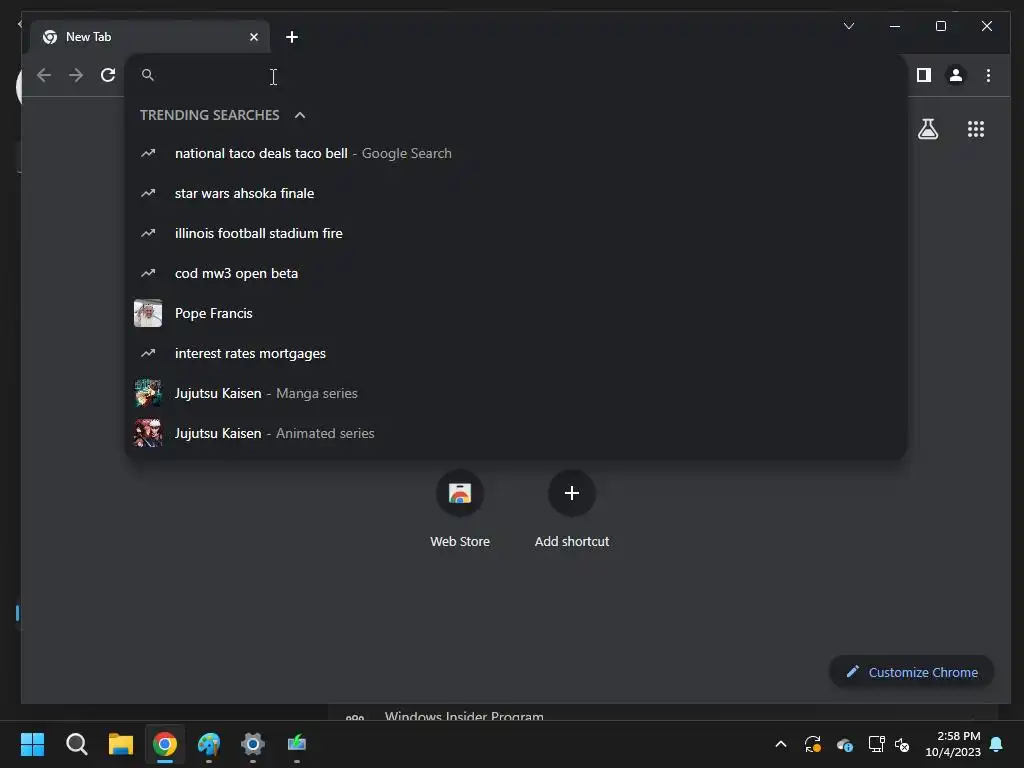Image resolution: width=1024 pixels, height=768 pixels.
Task: Click the OneDrive cloud tray icon
Action: click(844, 744)
